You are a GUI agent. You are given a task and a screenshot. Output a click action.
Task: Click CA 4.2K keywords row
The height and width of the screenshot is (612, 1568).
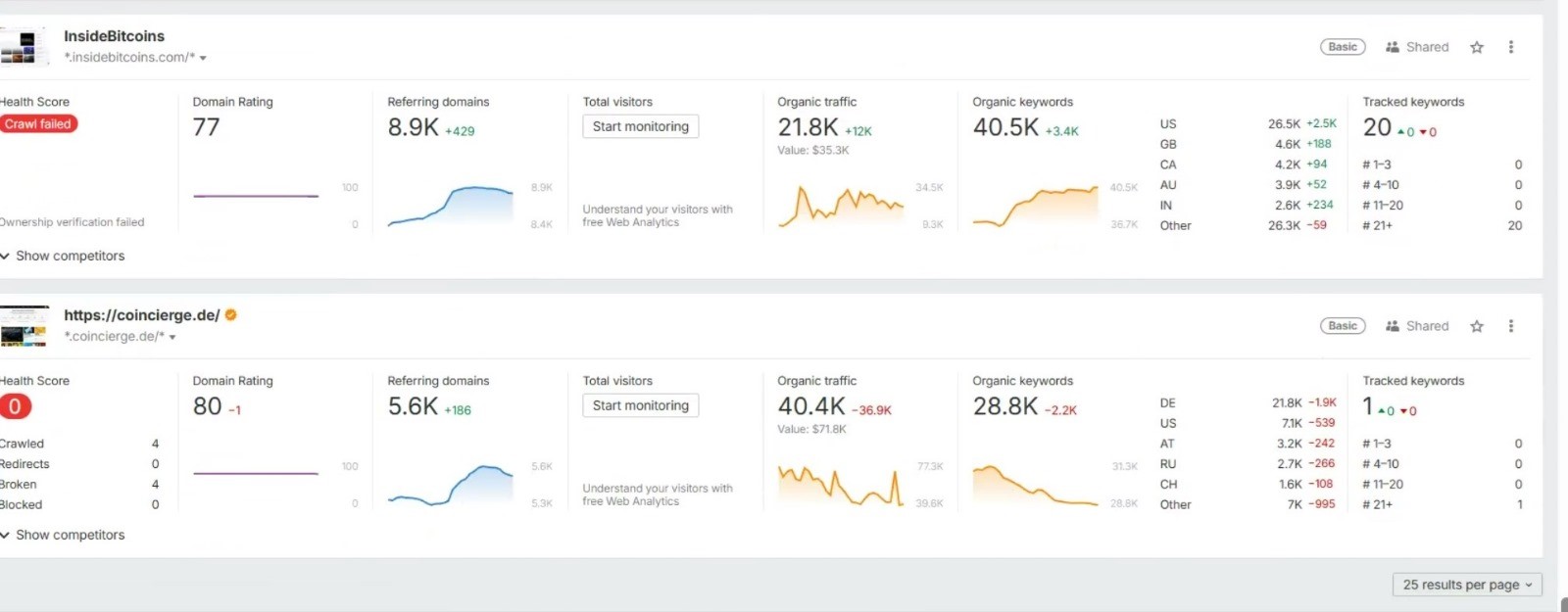(x=1248, y=165)
